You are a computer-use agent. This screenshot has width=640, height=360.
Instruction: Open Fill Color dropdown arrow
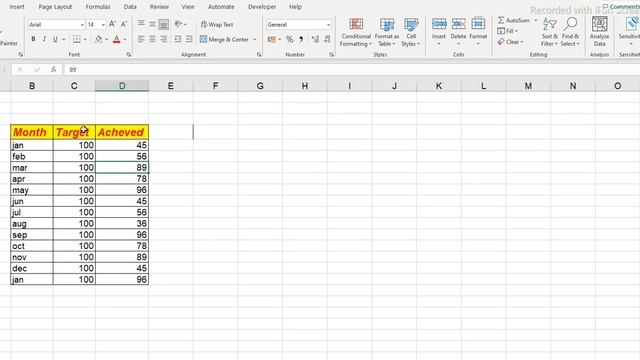(x=107, y=40)
